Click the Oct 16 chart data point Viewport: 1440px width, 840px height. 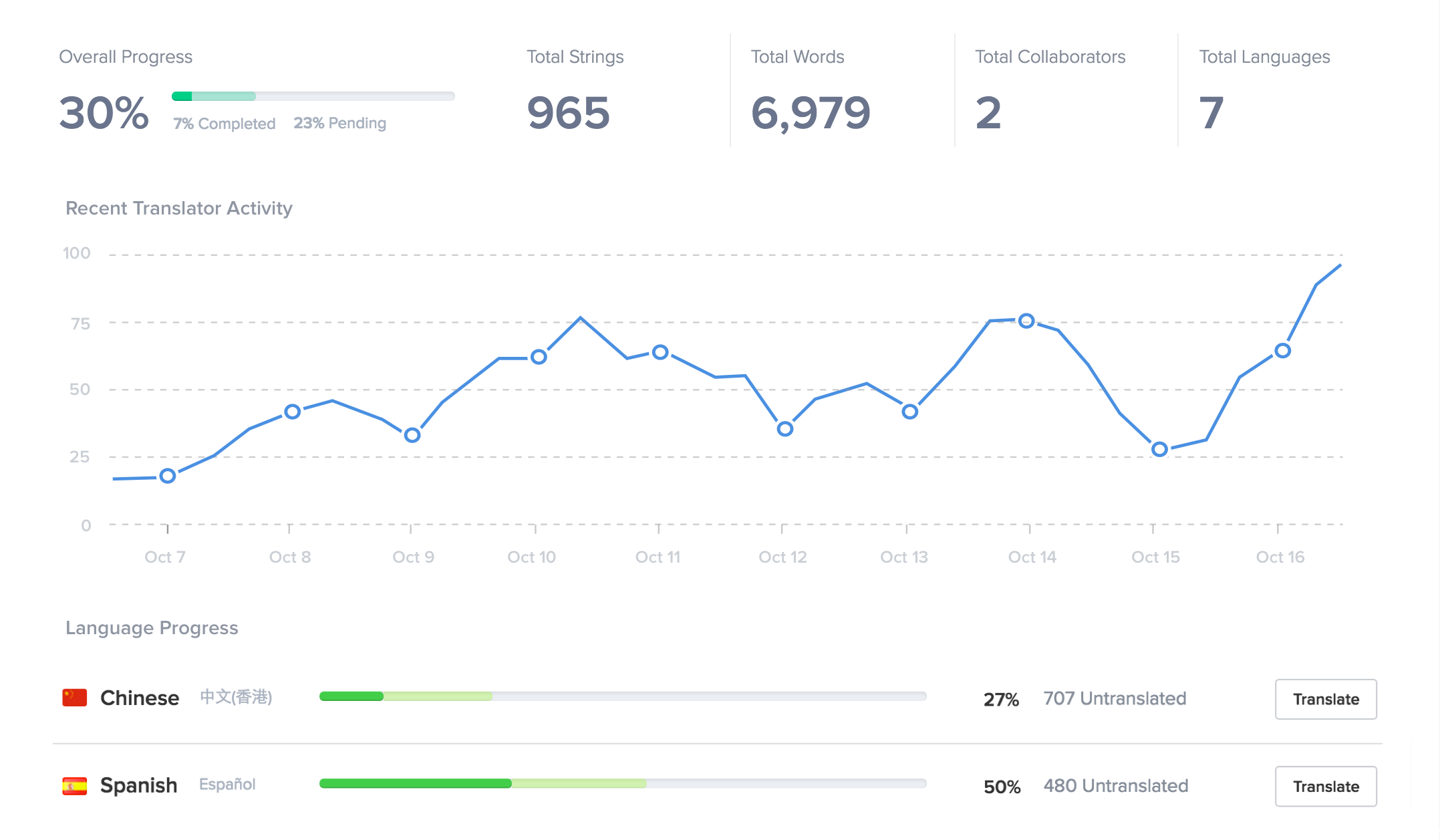(x=1282, y=351)
